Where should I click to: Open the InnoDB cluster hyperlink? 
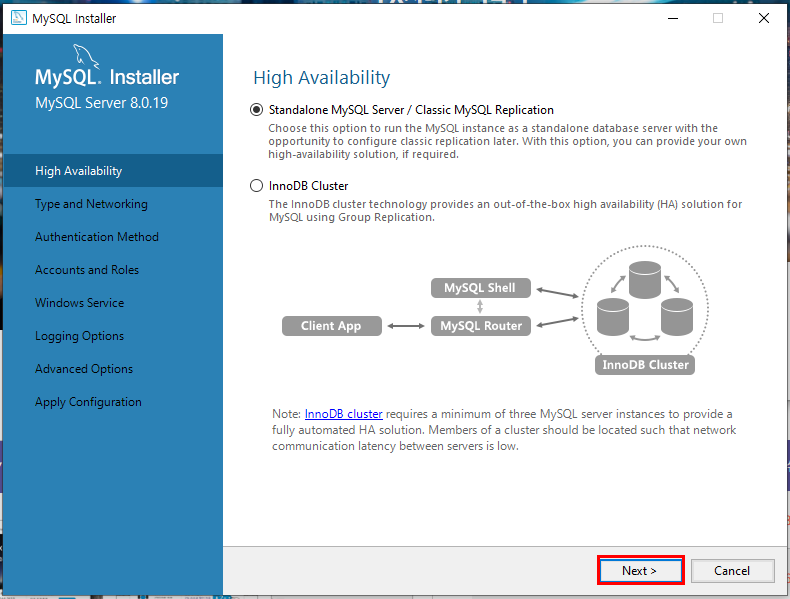(343, 414)
